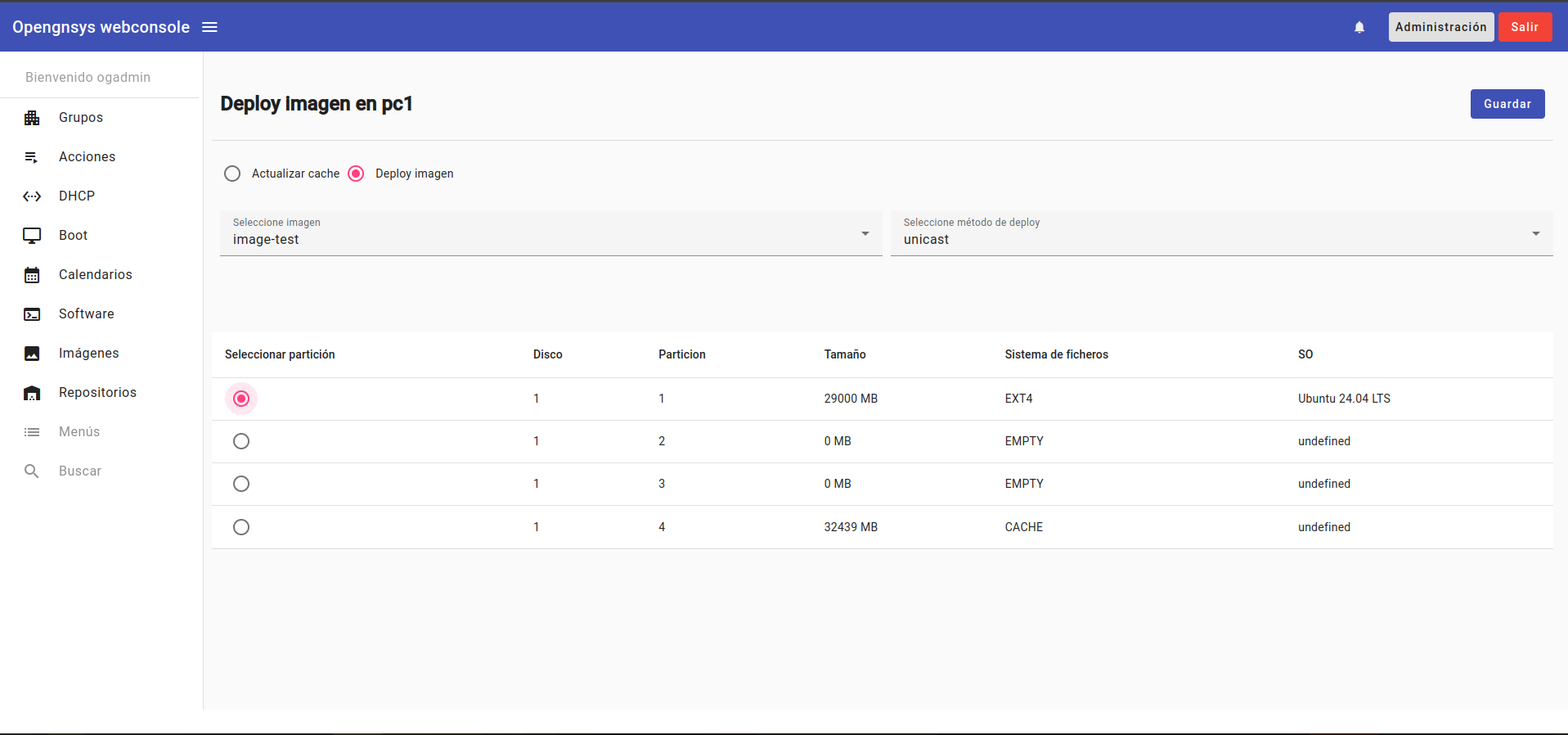Click the Salir logout button

point(1524,27)
